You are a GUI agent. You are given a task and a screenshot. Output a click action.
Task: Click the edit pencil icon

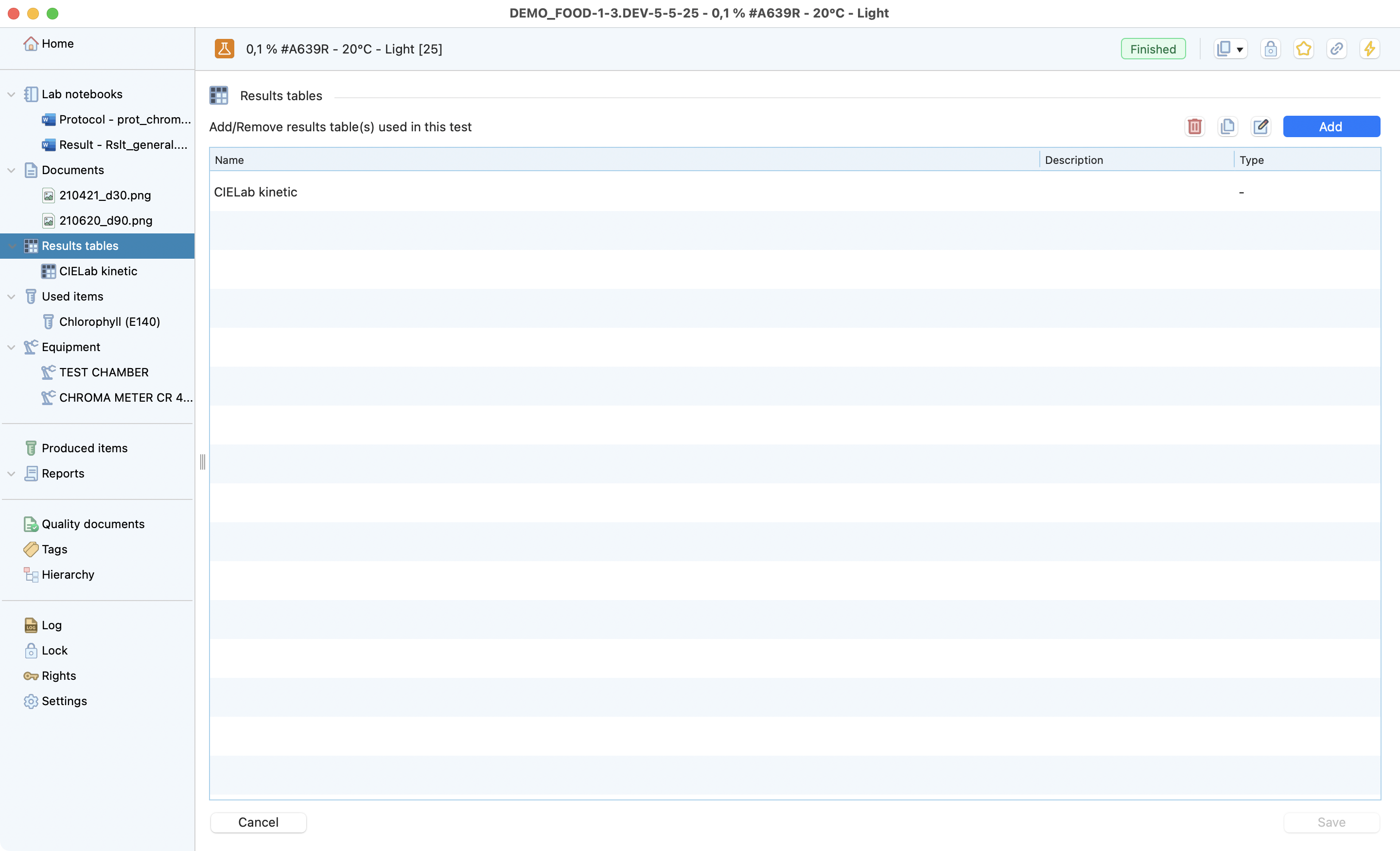point(1260,126)
